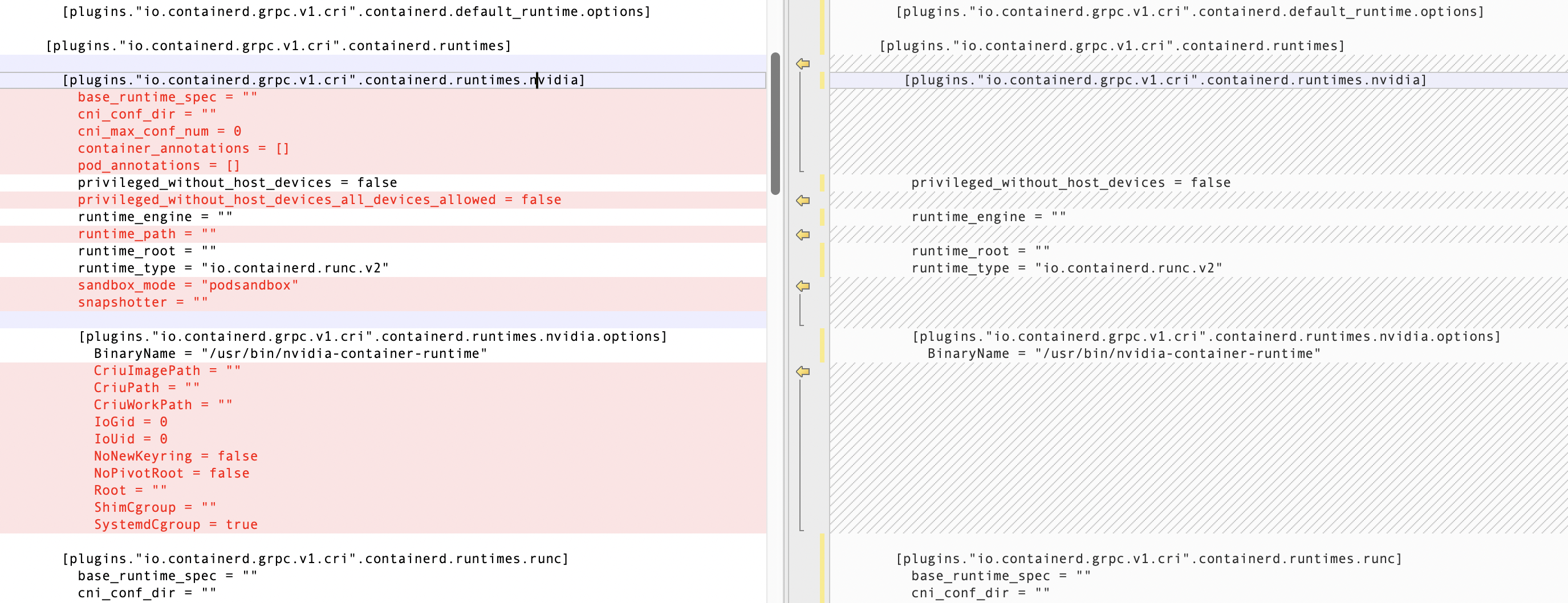Click default_runtime.options header in left pane
This screenshot has height=603, width=1568.
tap(357, 11)
